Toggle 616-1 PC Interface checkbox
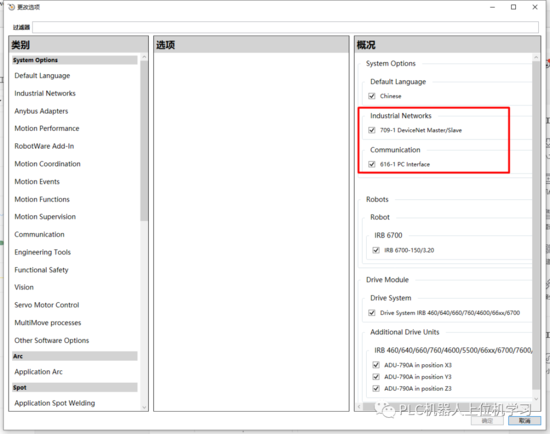Screen dimensions: 550x434 [372, 164]
